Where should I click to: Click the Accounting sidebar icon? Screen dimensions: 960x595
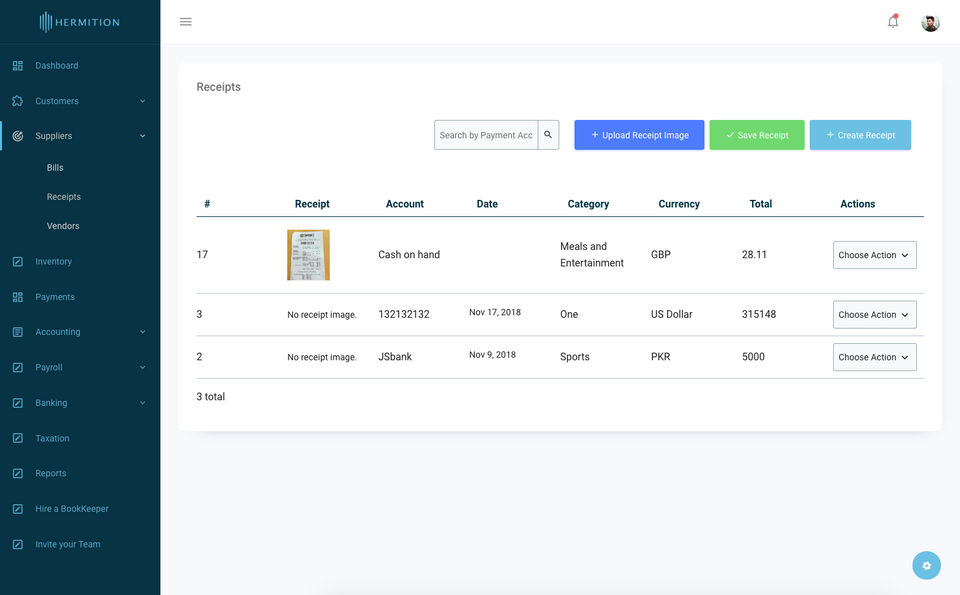pyautogui.click(x=18, y=332)
